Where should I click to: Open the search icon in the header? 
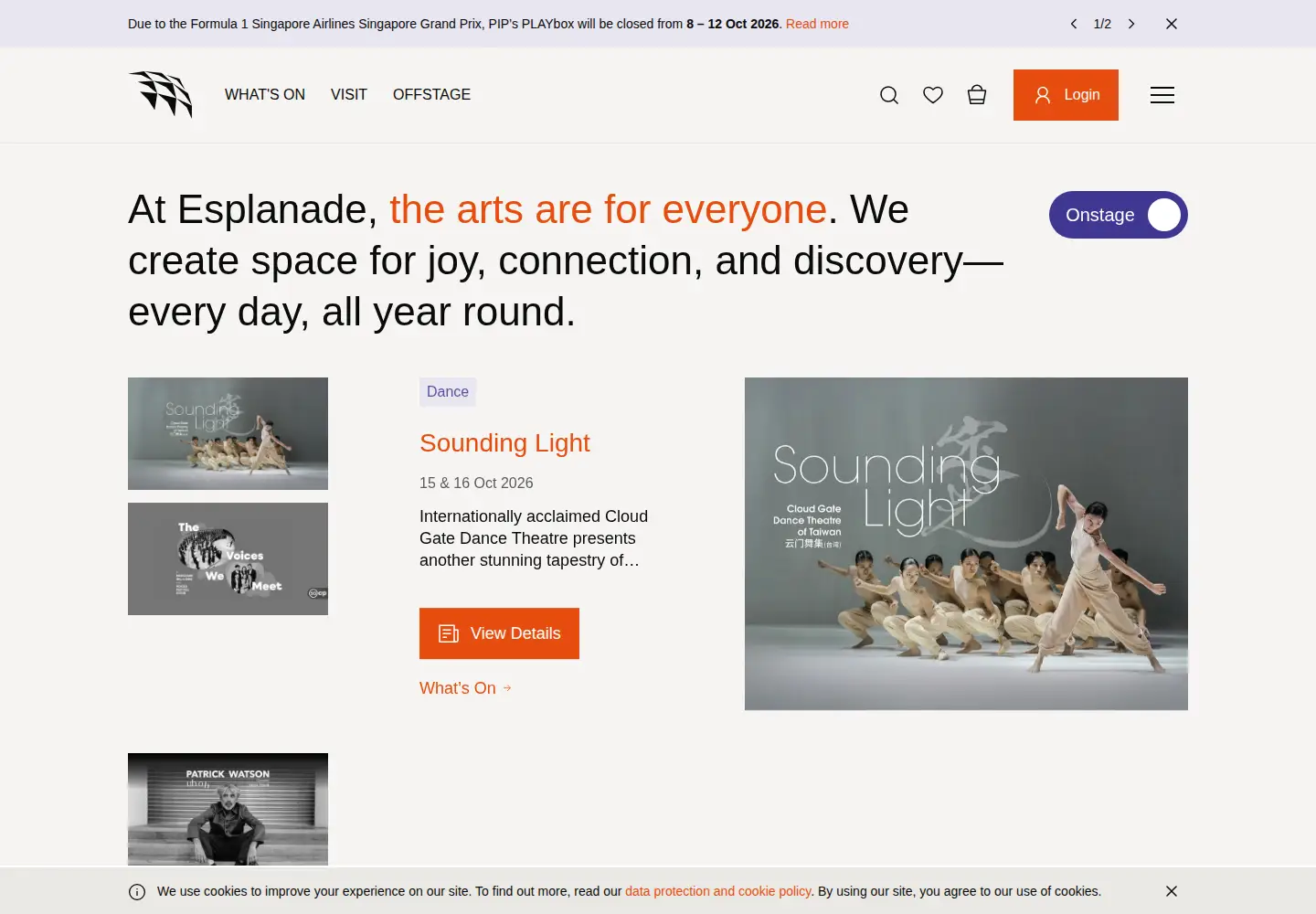tap(889, 95)
